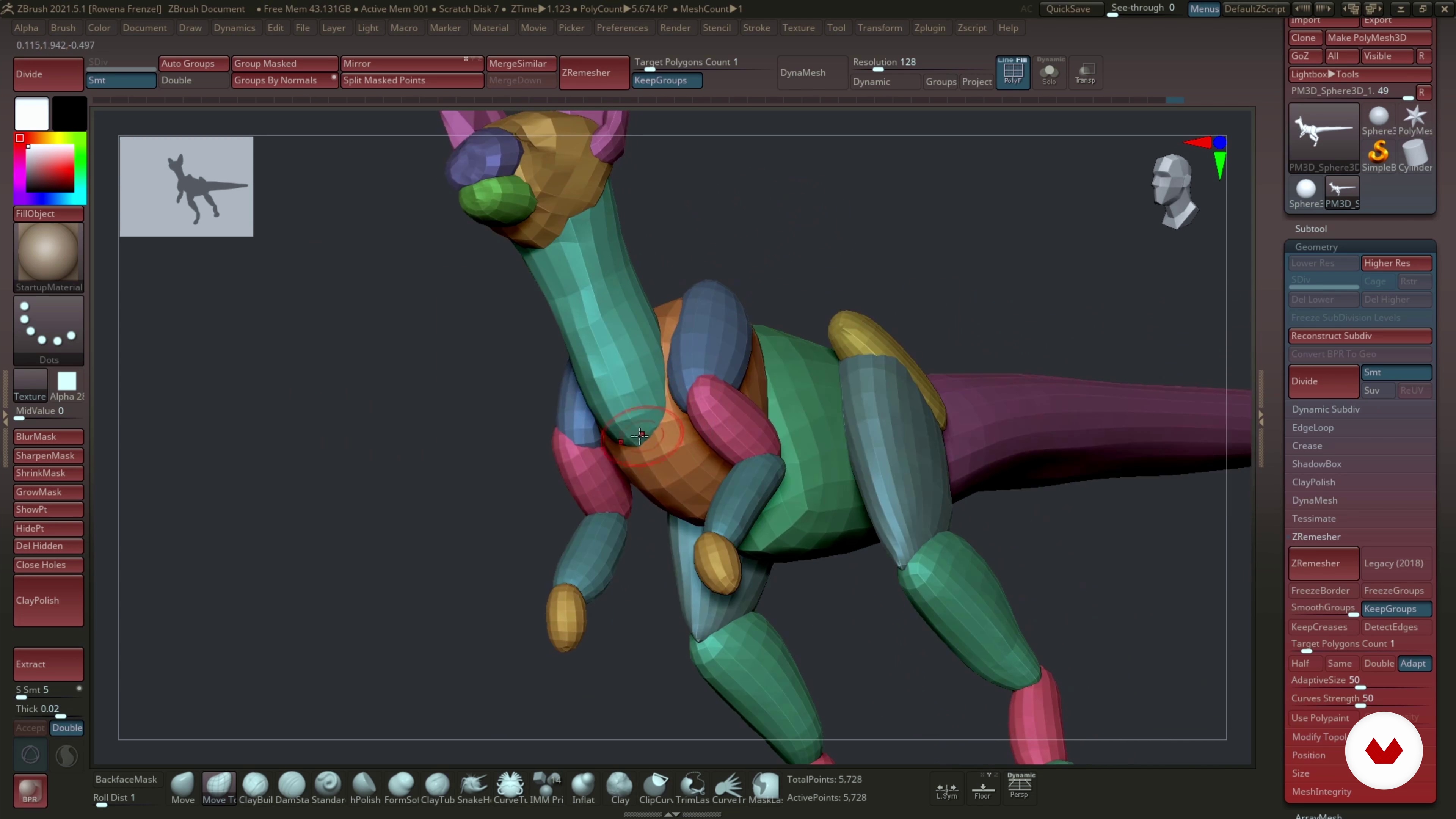Image resolution: width=1456 pixels, height=819 pixels.
Task: Open the Zplugin menu
Action: [929, 28]
